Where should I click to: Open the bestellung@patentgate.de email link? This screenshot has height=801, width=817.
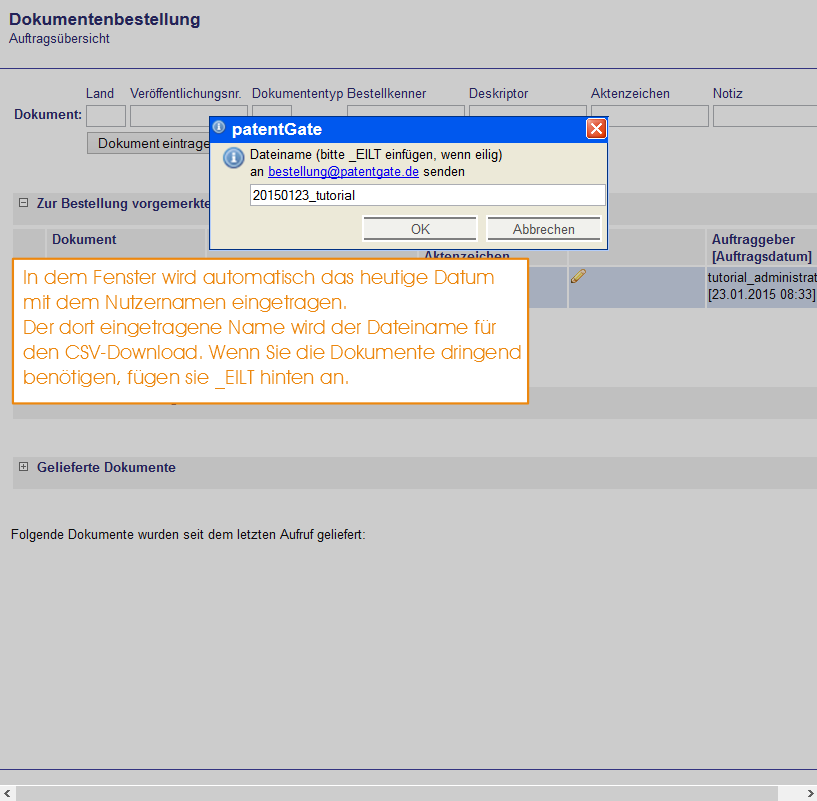[343, 171]
